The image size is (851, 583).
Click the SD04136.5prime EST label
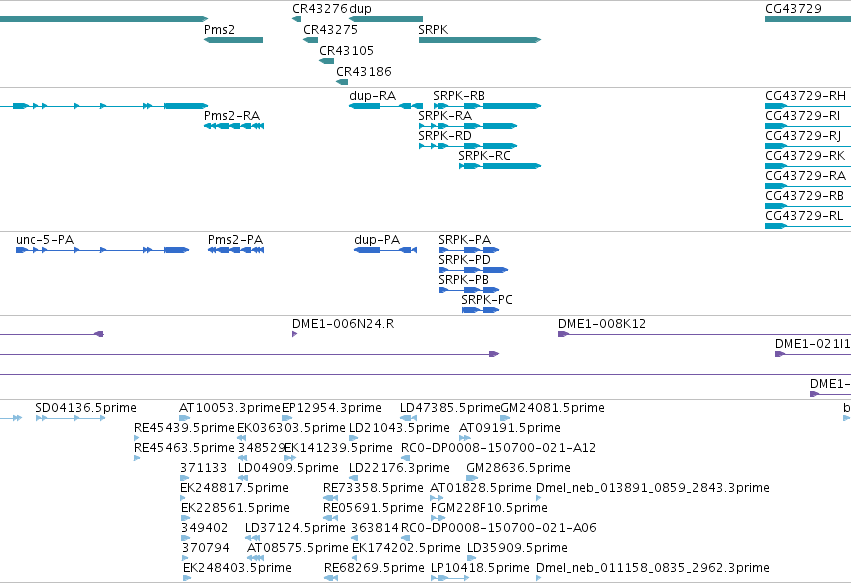[86, 408]
